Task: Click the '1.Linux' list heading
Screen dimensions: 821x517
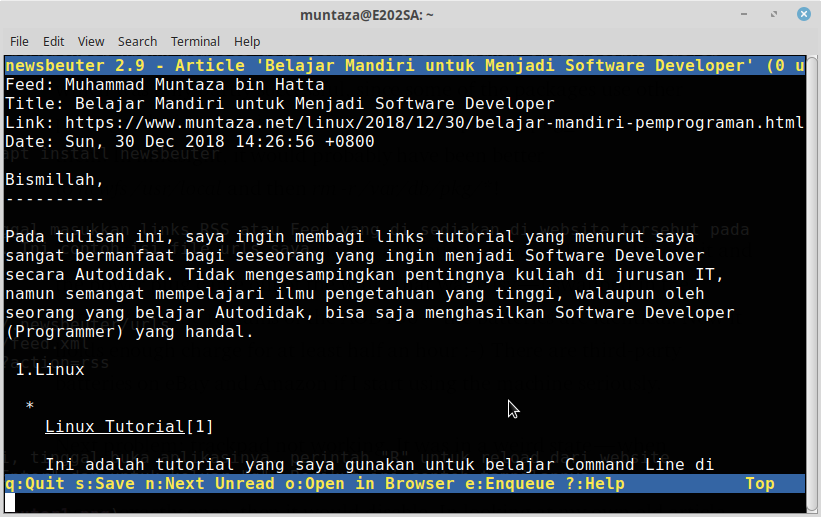Action: click(50, 370)
